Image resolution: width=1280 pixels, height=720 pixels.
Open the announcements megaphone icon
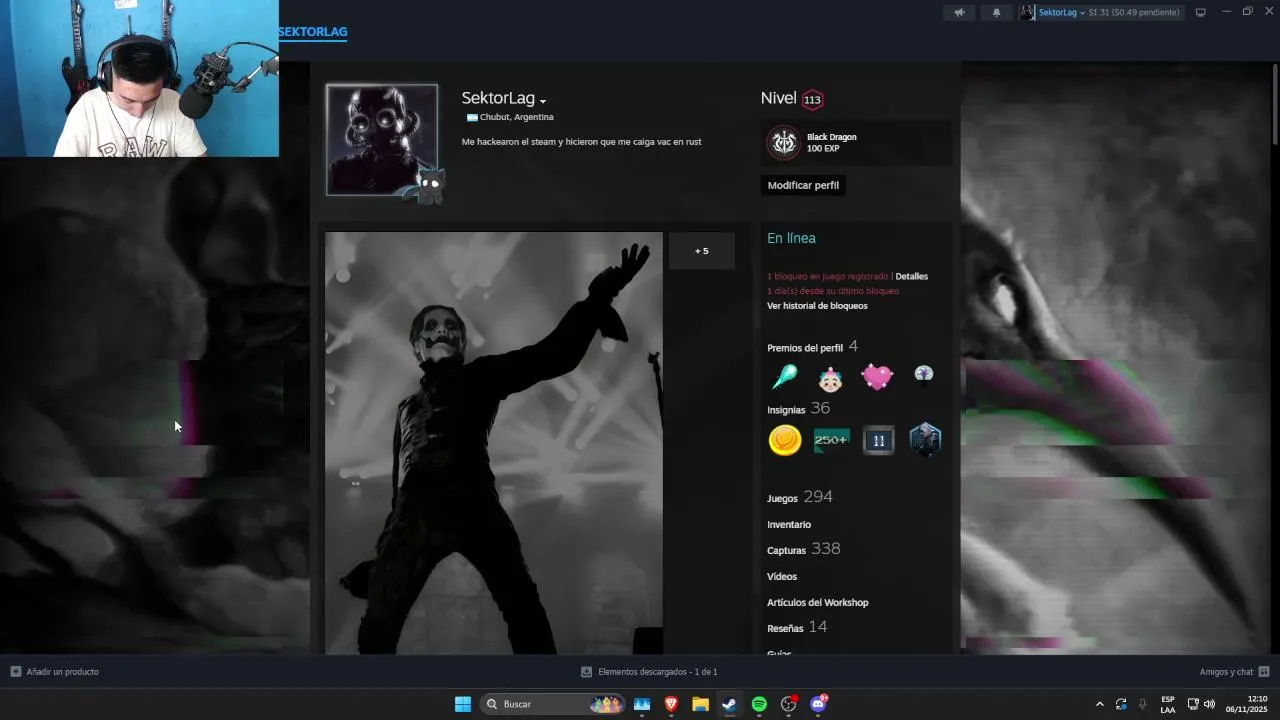point(960,13)
